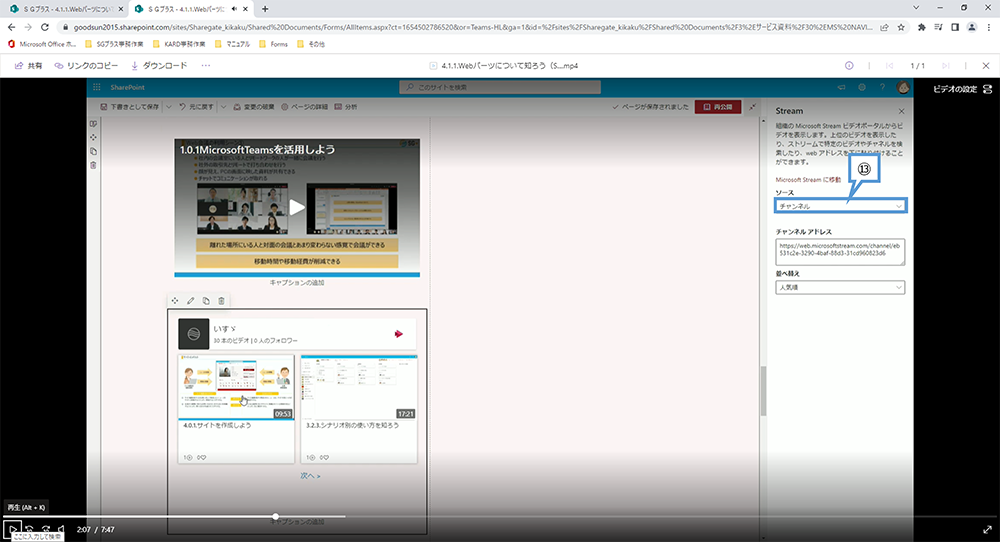Open Chrome three-dot menu

989,27
